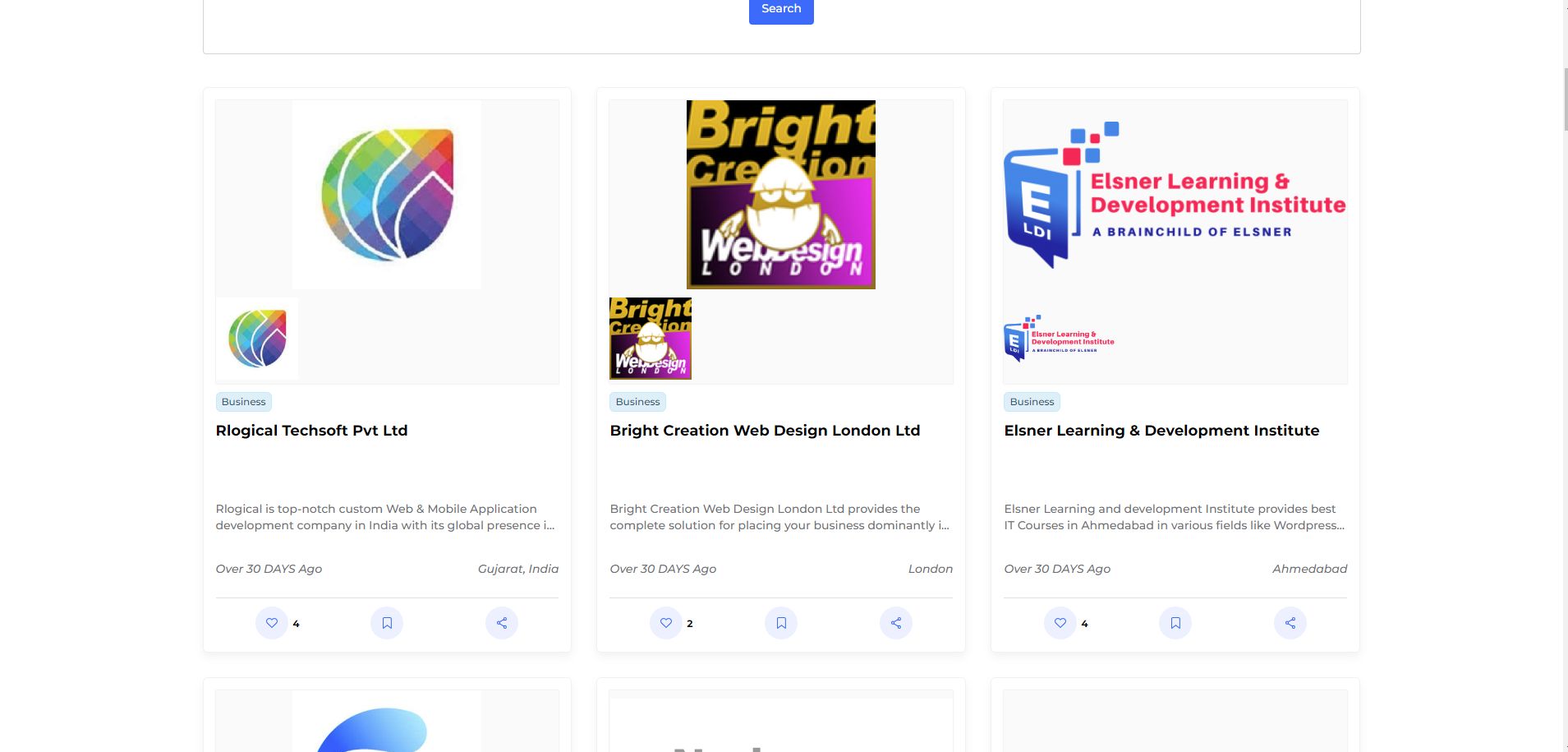Open the Rlogical Techsoft Pvt Ltd listing
Viewport: 1568px width, 752px height.
(311, 430)
